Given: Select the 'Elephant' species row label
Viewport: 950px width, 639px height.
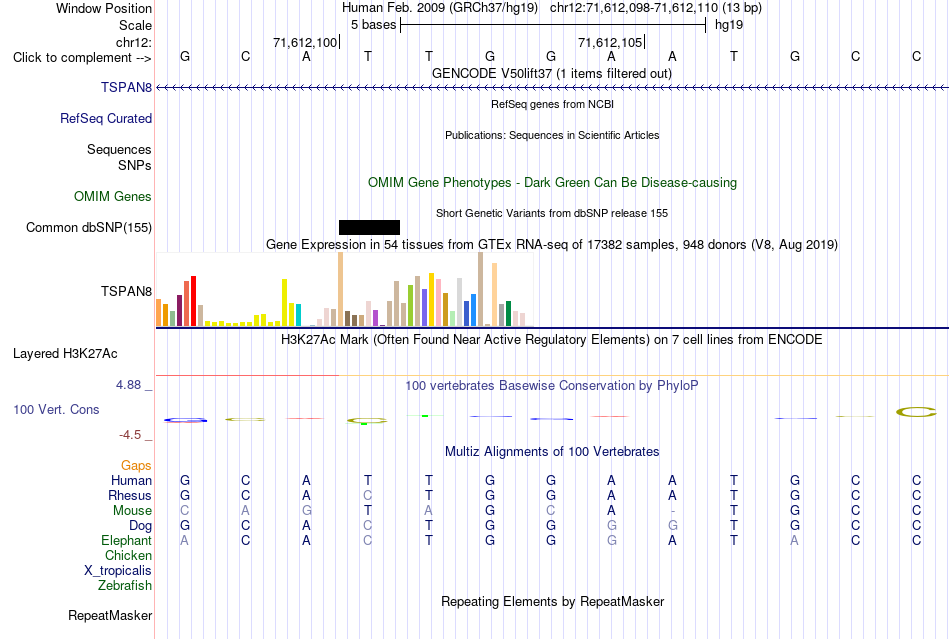Looking at the screenshot, I should click(x=126, y=540).
